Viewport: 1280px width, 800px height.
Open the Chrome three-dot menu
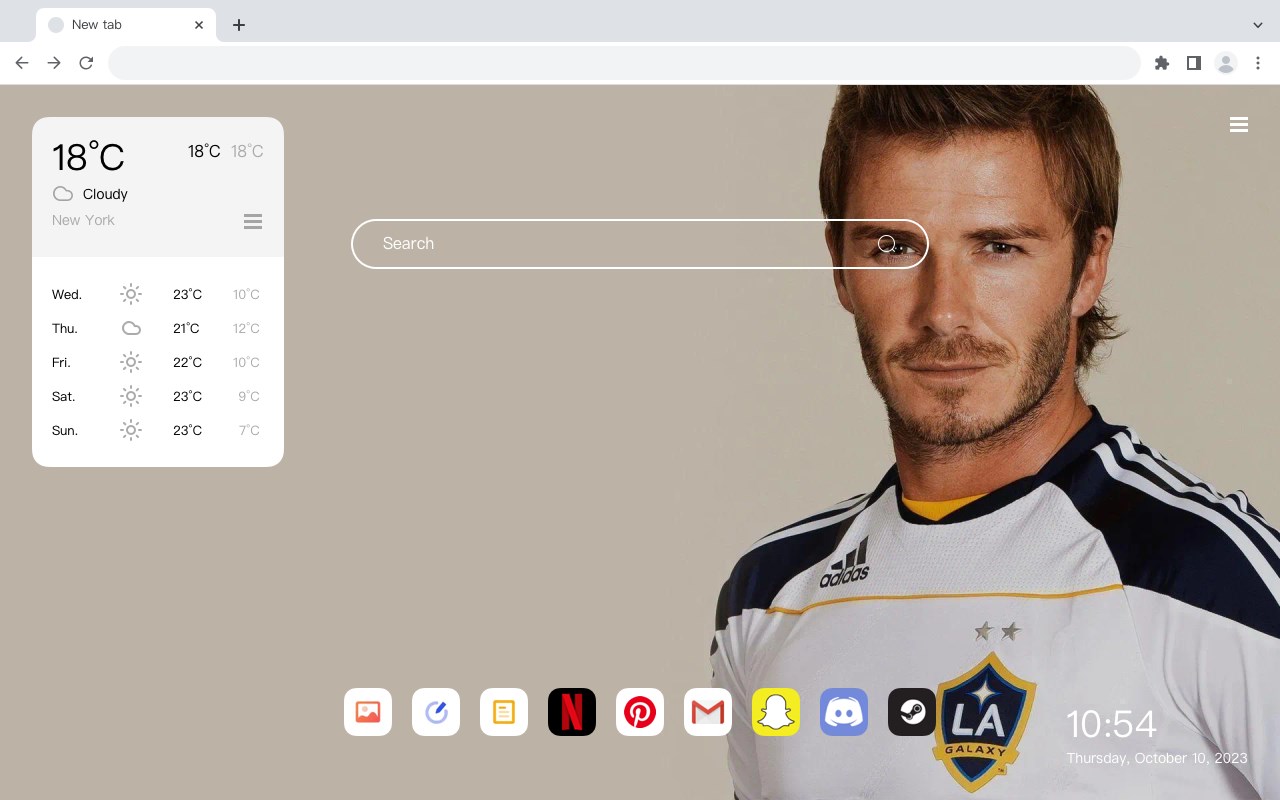click(x=1258, y=63)
